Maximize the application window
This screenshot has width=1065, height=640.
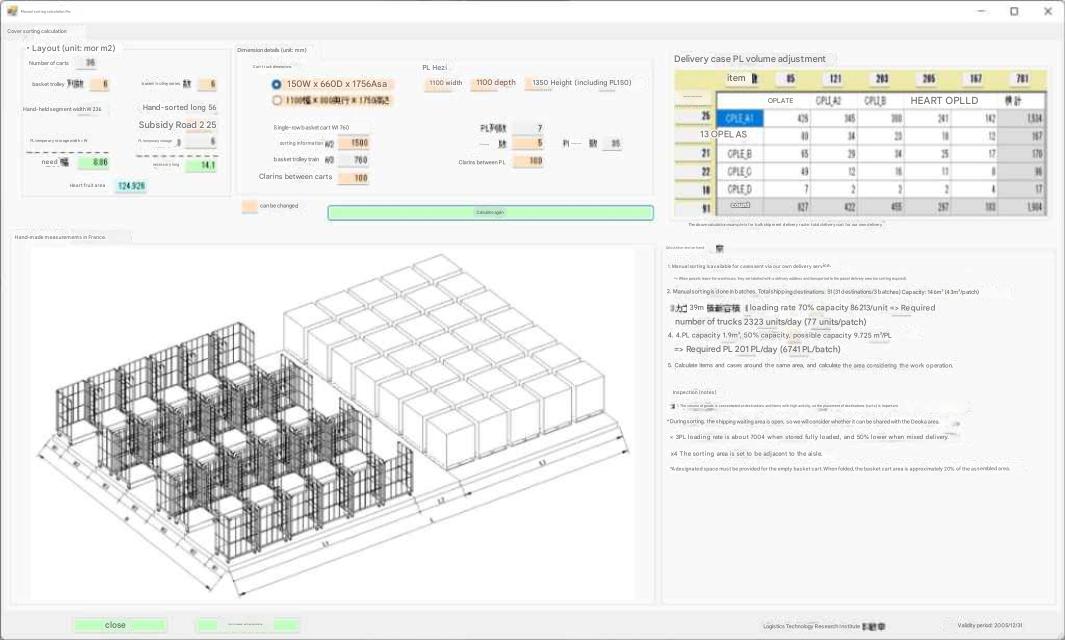(1013, 11)
